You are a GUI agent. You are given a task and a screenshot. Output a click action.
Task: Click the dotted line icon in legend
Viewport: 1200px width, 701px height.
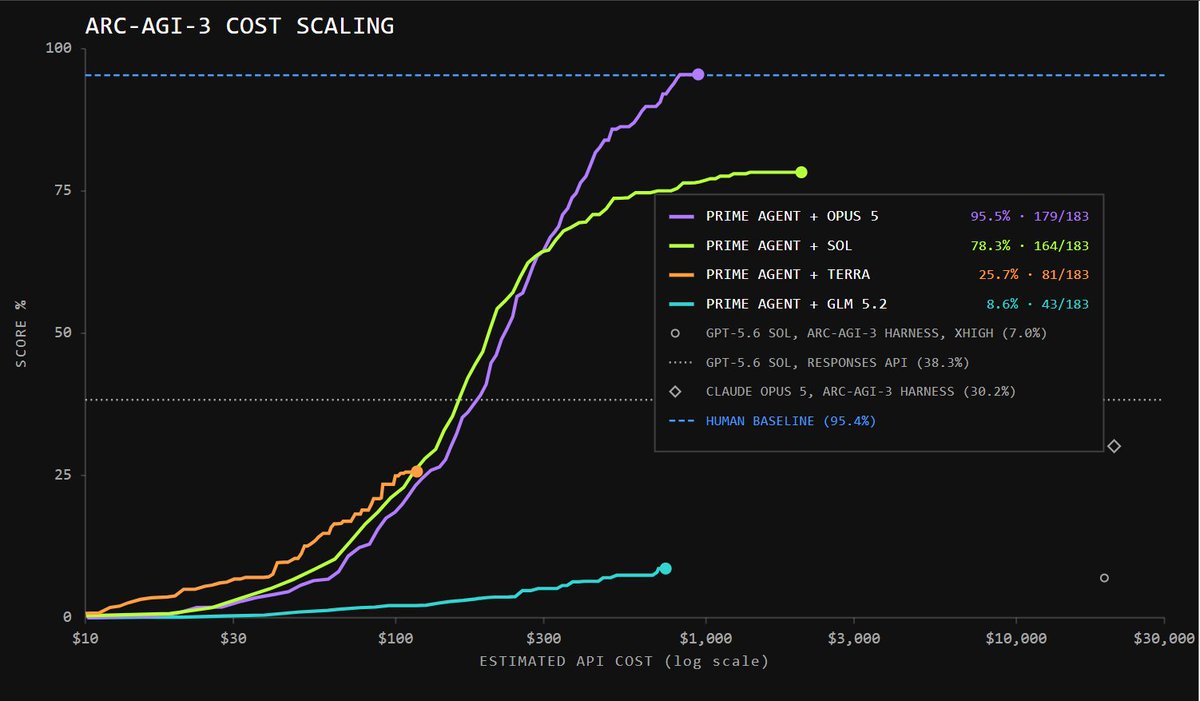coord(680,362)
